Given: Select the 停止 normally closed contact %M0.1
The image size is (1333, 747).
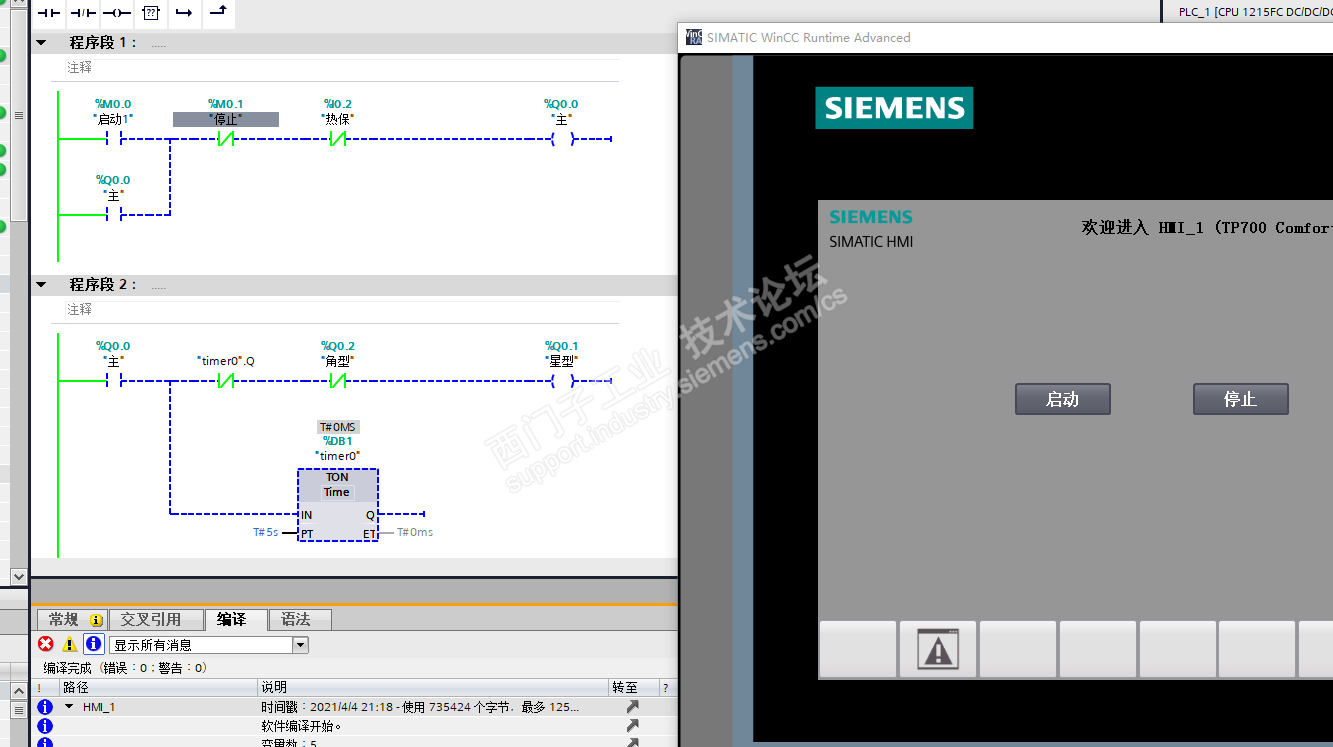Looking at the screenshot, I should coord(226,139).
